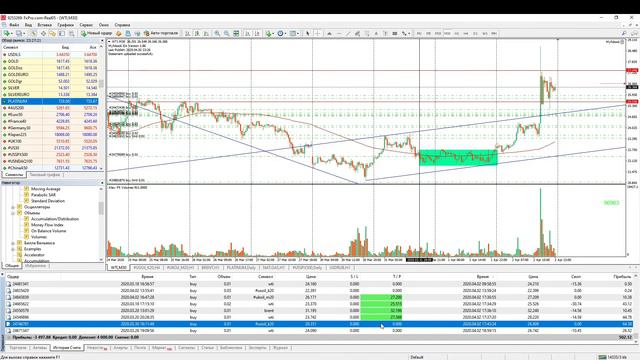Switch to the D1 timeframe
The height and width of the screenshot is (360, 640).
click(x=475, y=33)
